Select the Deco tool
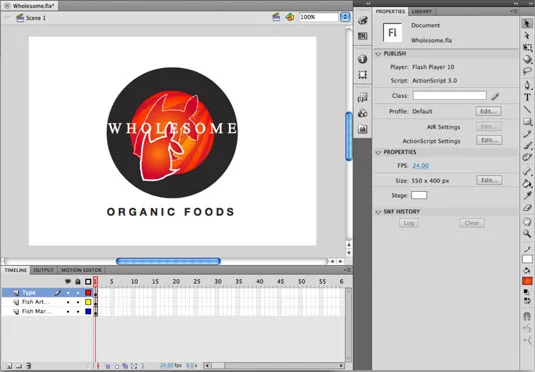535x372 pixels. tap(527, 157)
